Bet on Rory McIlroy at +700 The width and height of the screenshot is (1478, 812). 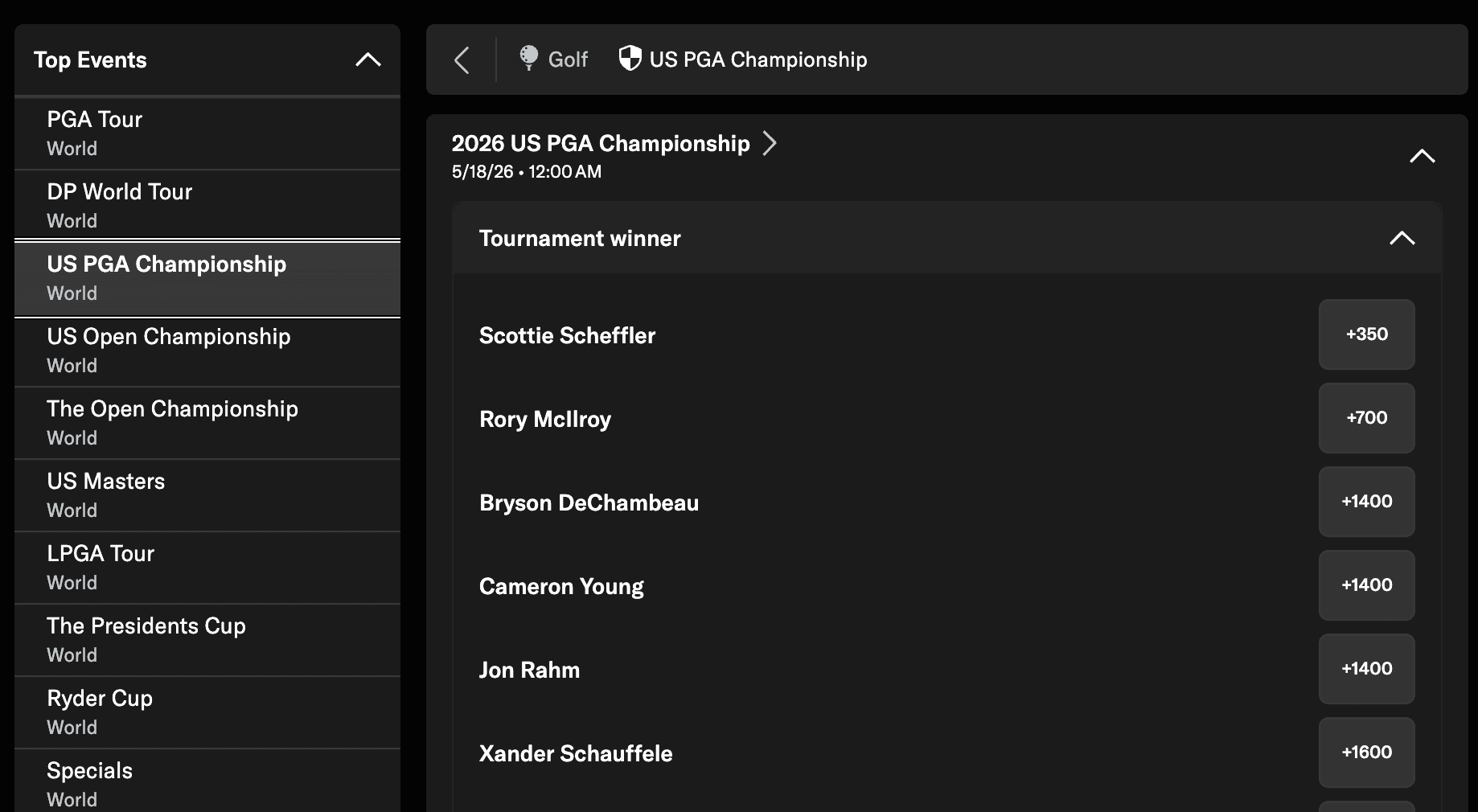(x=1366, y=418)
